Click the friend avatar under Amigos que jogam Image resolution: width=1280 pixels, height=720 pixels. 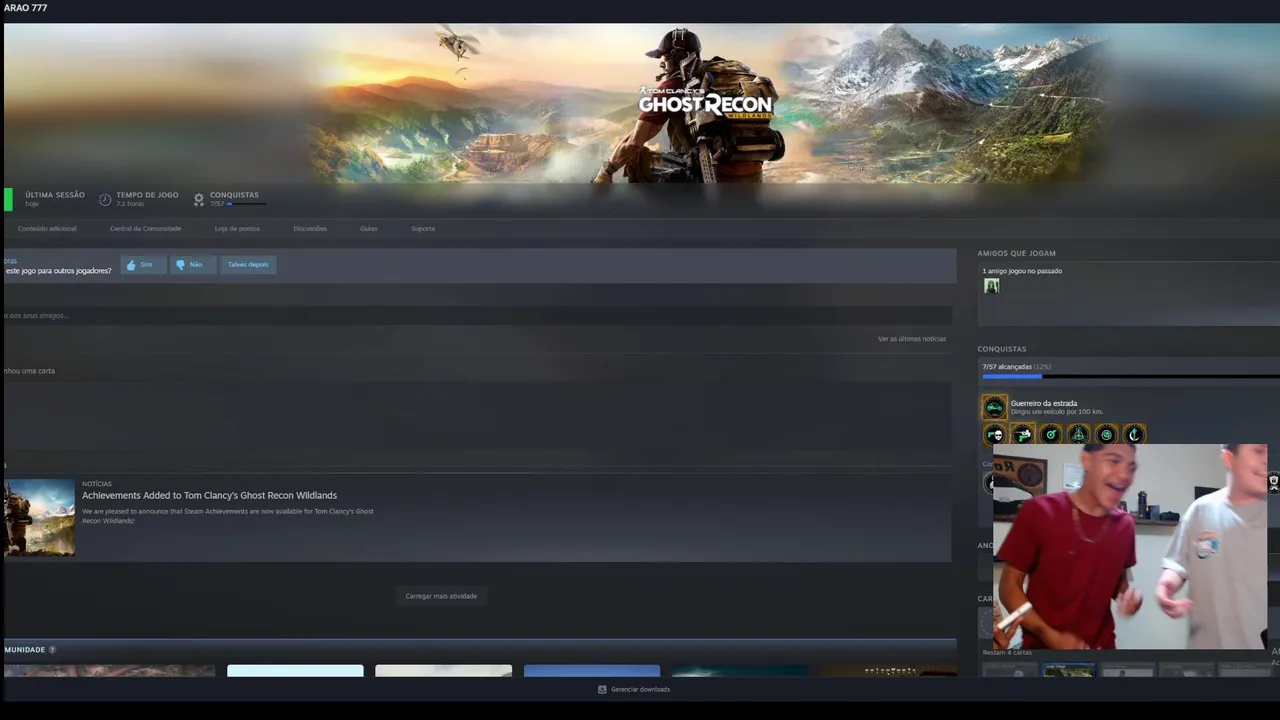(991, 286)
